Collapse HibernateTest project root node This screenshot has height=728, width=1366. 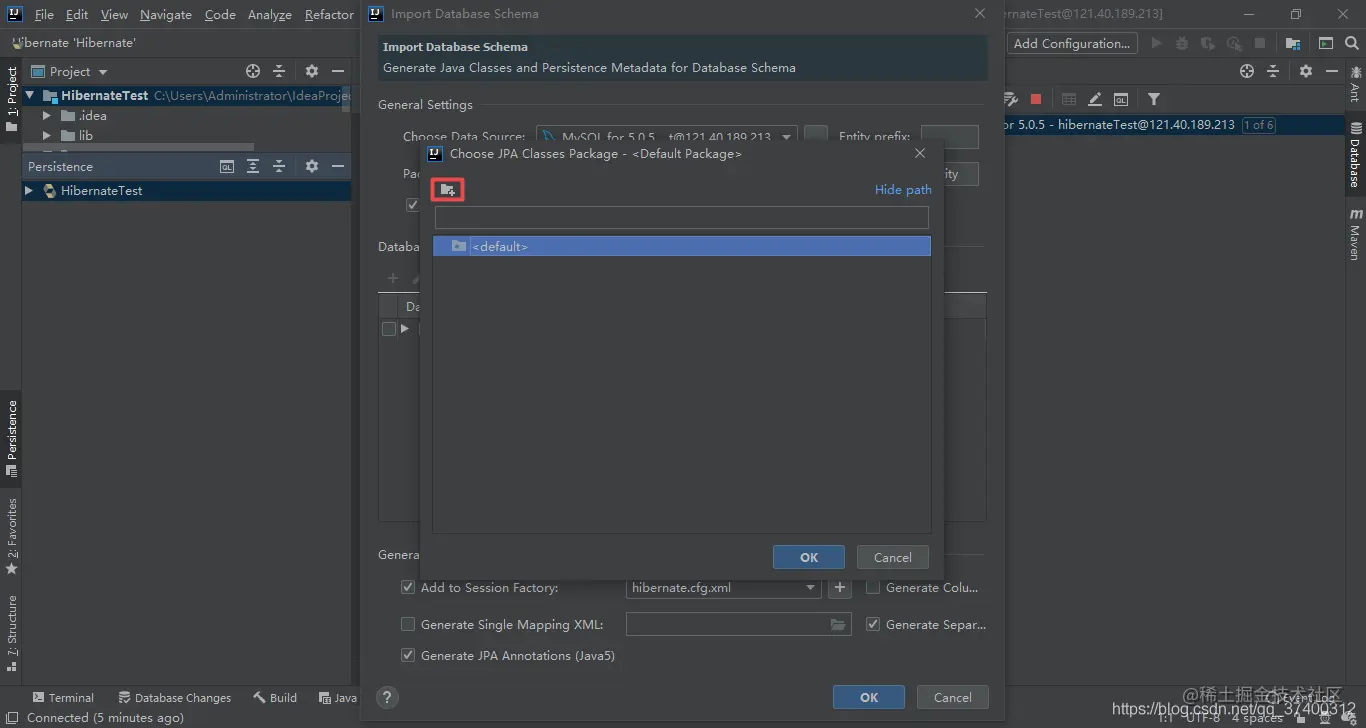[x=30, y=96]
